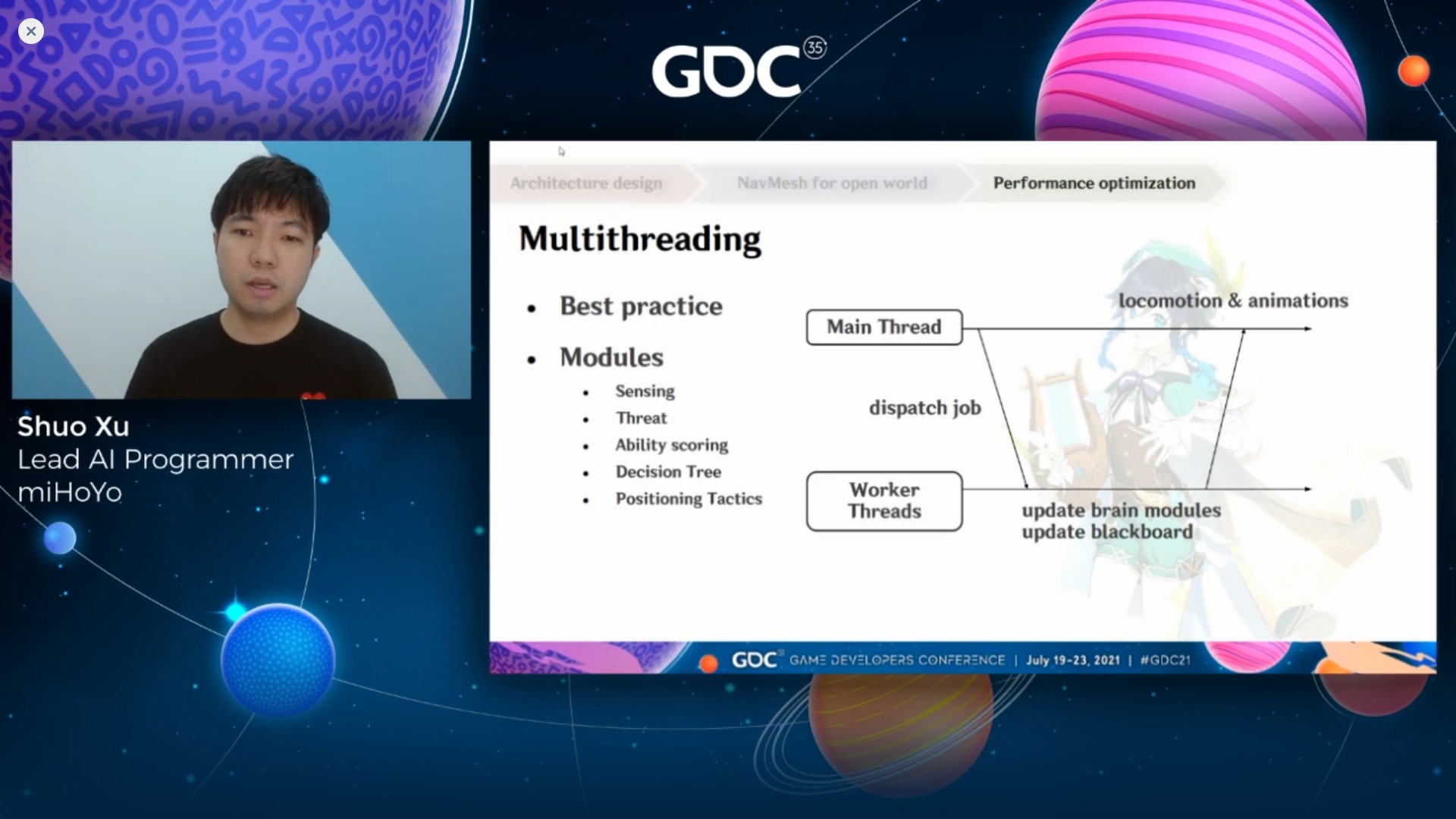Click the 'Worker Threads' diagram box
1456x819 pixels.
(884, 500)
